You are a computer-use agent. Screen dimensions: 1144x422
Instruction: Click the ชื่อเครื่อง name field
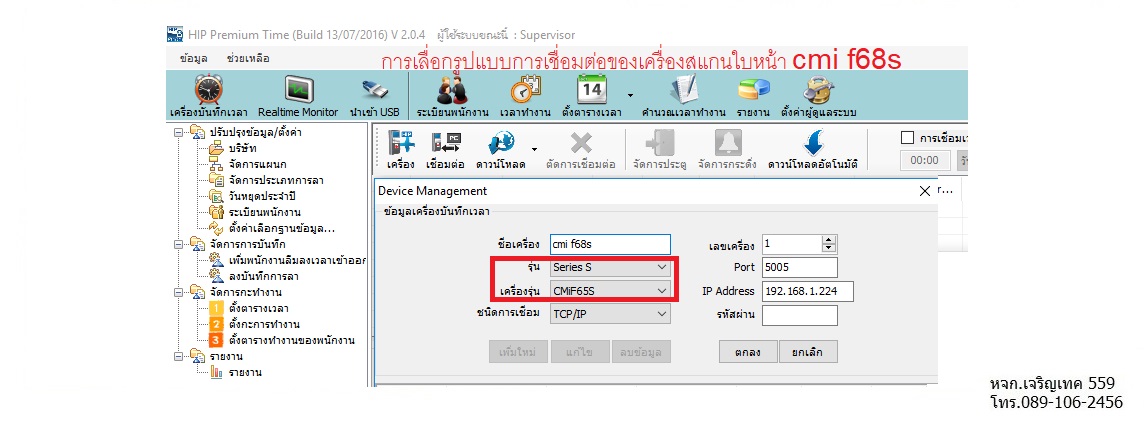pyautogui.click(x=610, y=245)
